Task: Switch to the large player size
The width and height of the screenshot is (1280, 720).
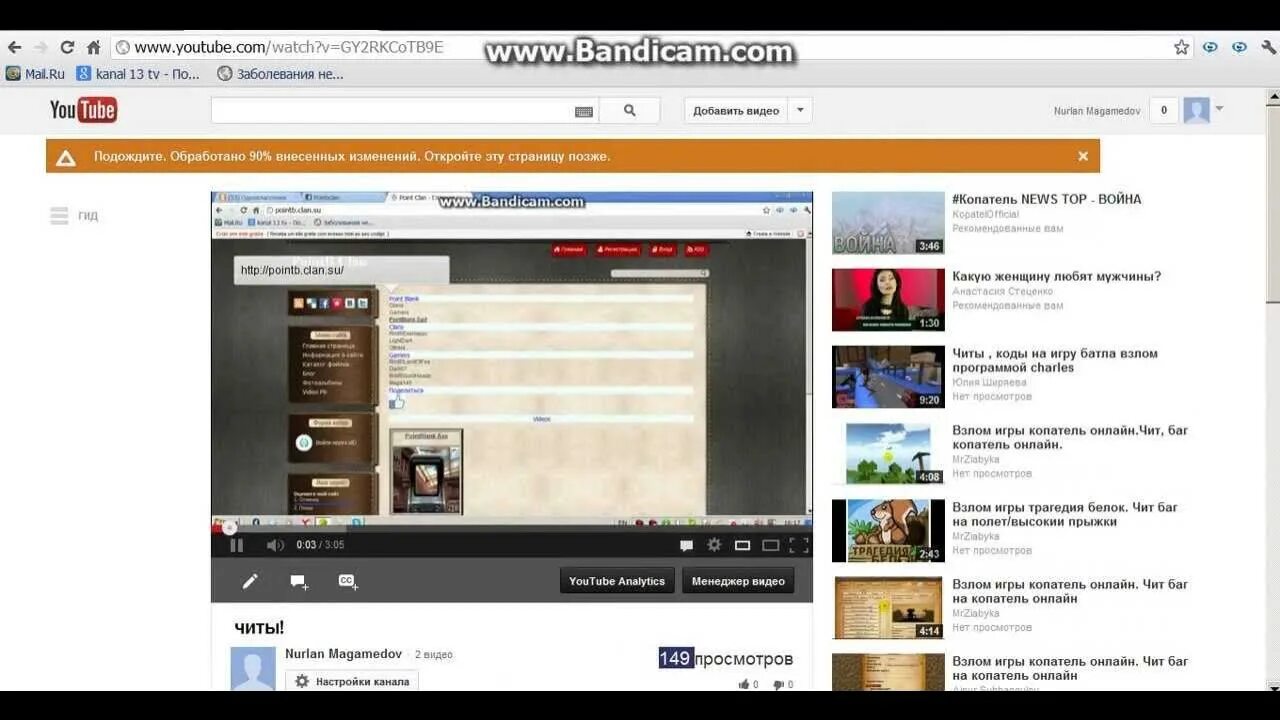Action: (x=770, y=545)
